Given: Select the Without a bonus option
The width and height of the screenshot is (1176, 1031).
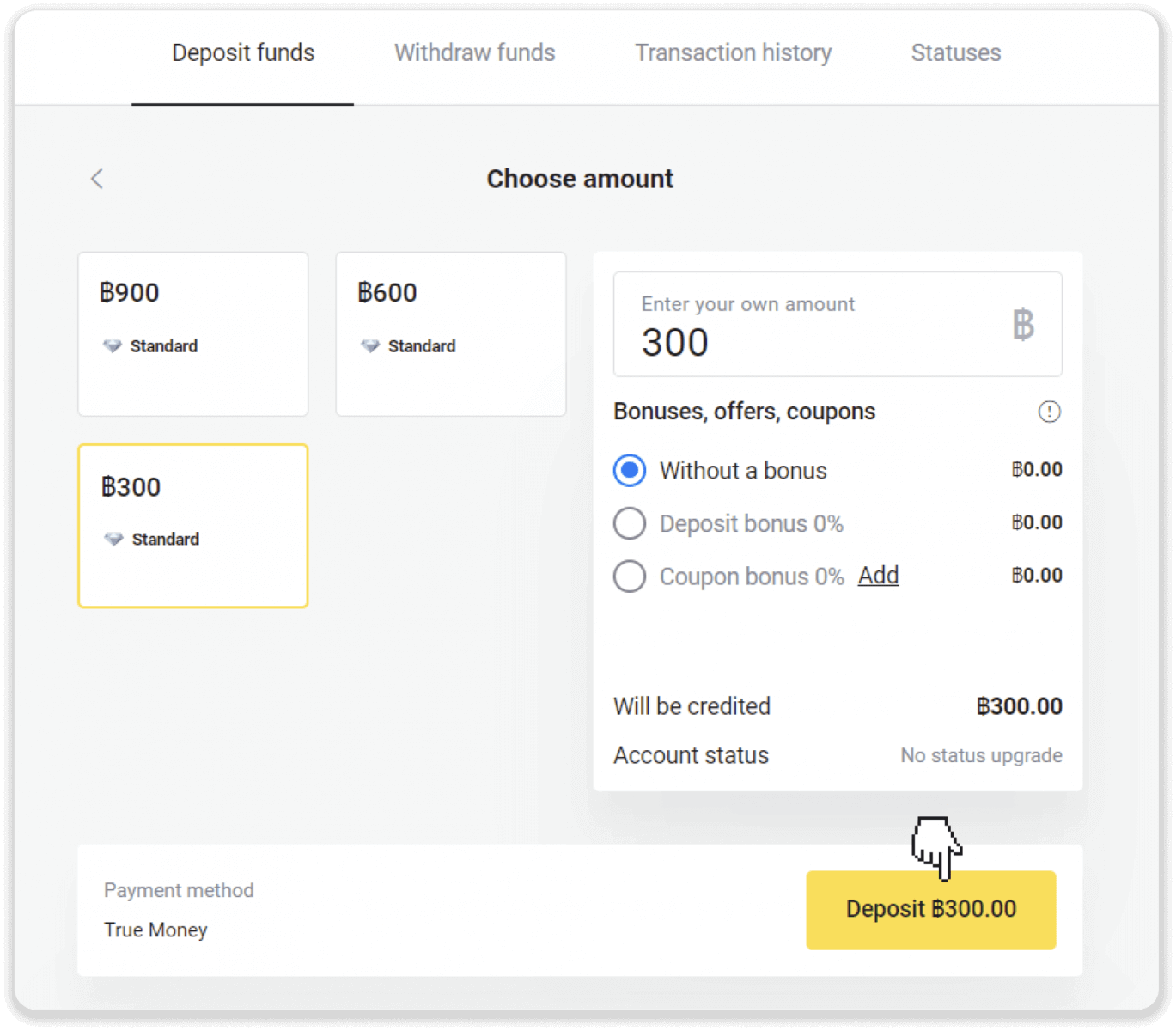Looking at the screenshot, I should 629,470.
